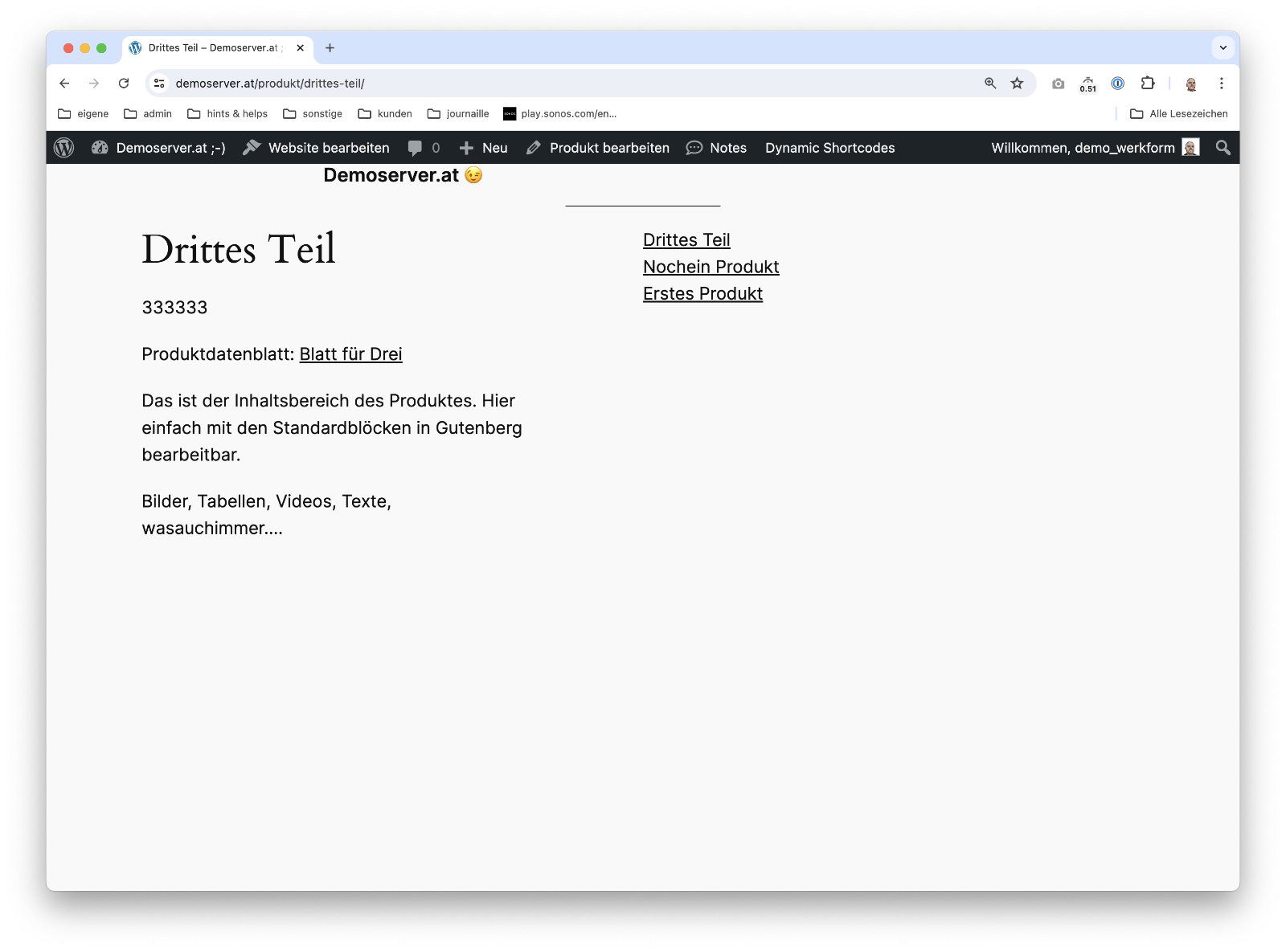Image resolution: width=1286 pixels, height=952 pixels.
Task: Open the Extensions puzzle-piece menu
Action: 1148,84
